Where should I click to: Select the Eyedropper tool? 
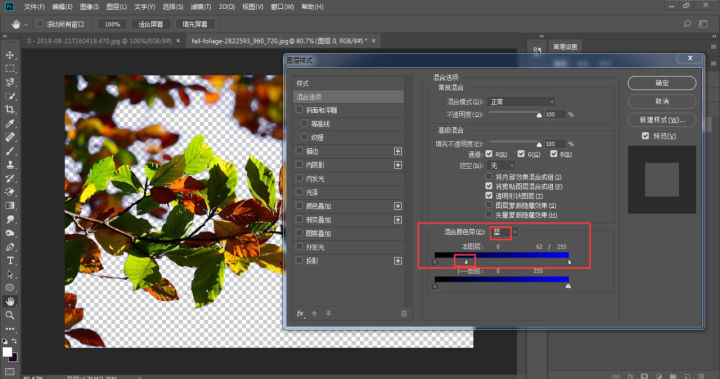point(10,123)
